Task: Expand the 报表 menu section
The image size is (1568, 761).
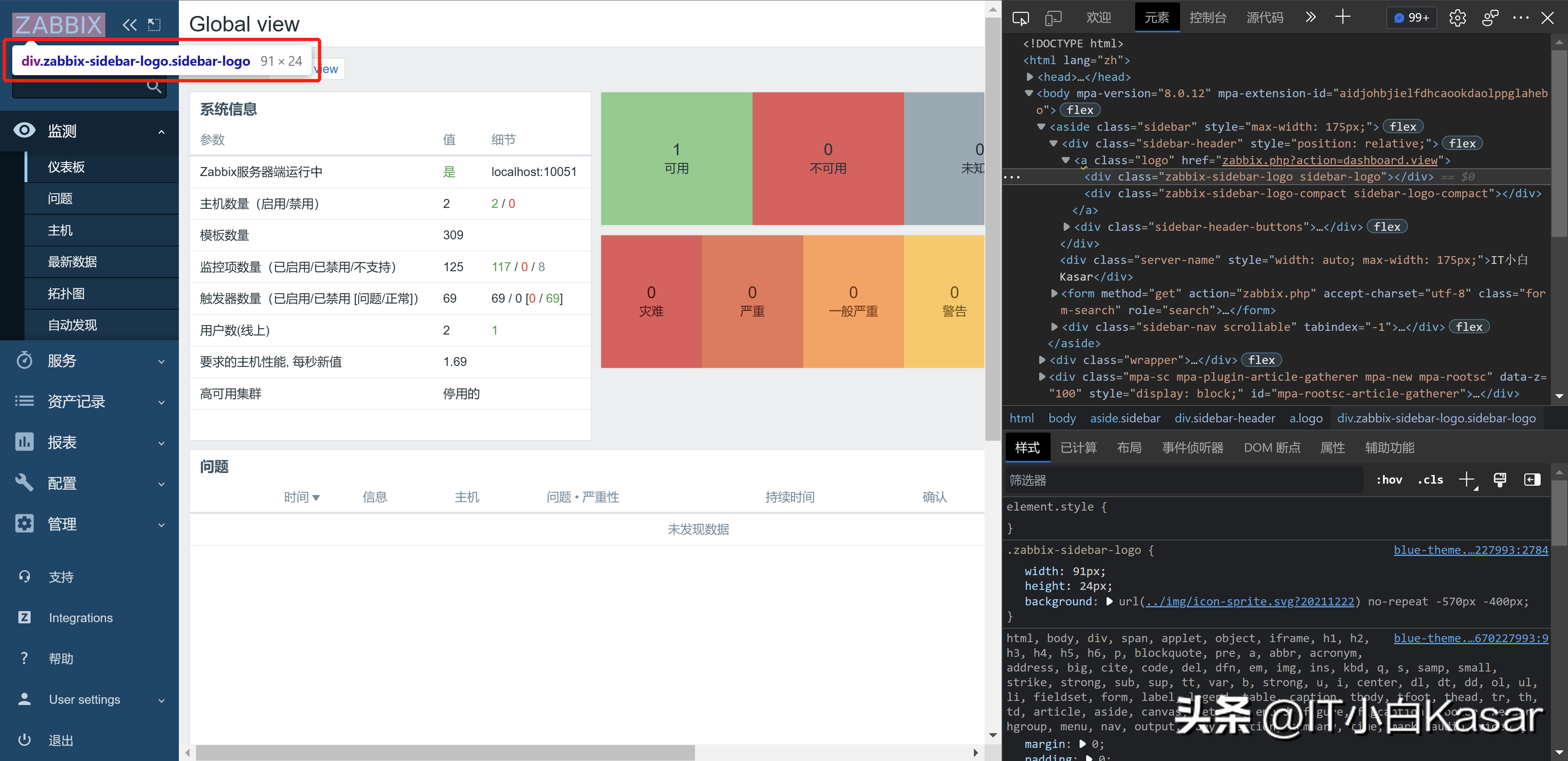Action: (161, 443)
